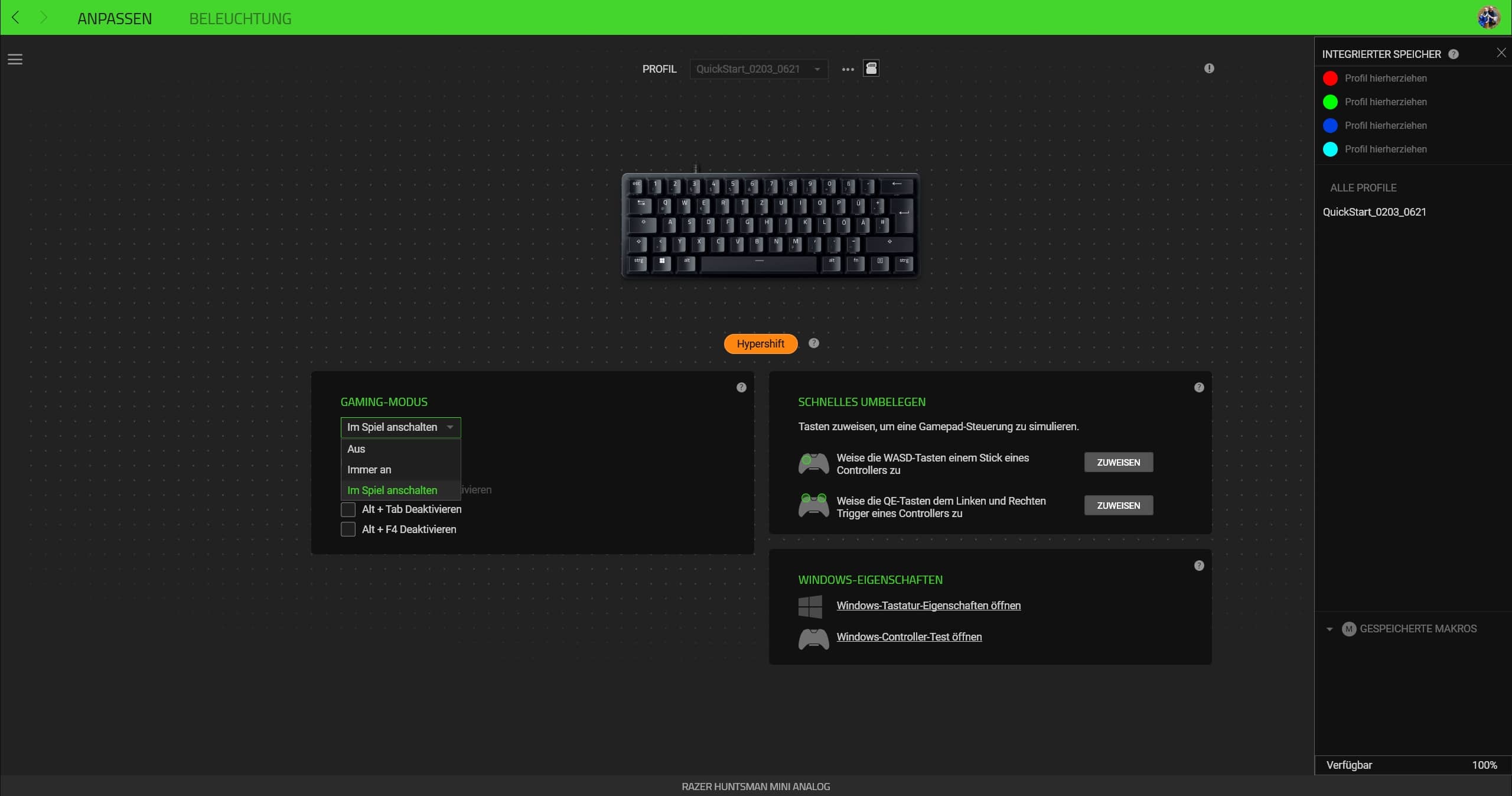Click the onboard memory chip icon
The image size is (1512, 796).
[x=871, y=68]
